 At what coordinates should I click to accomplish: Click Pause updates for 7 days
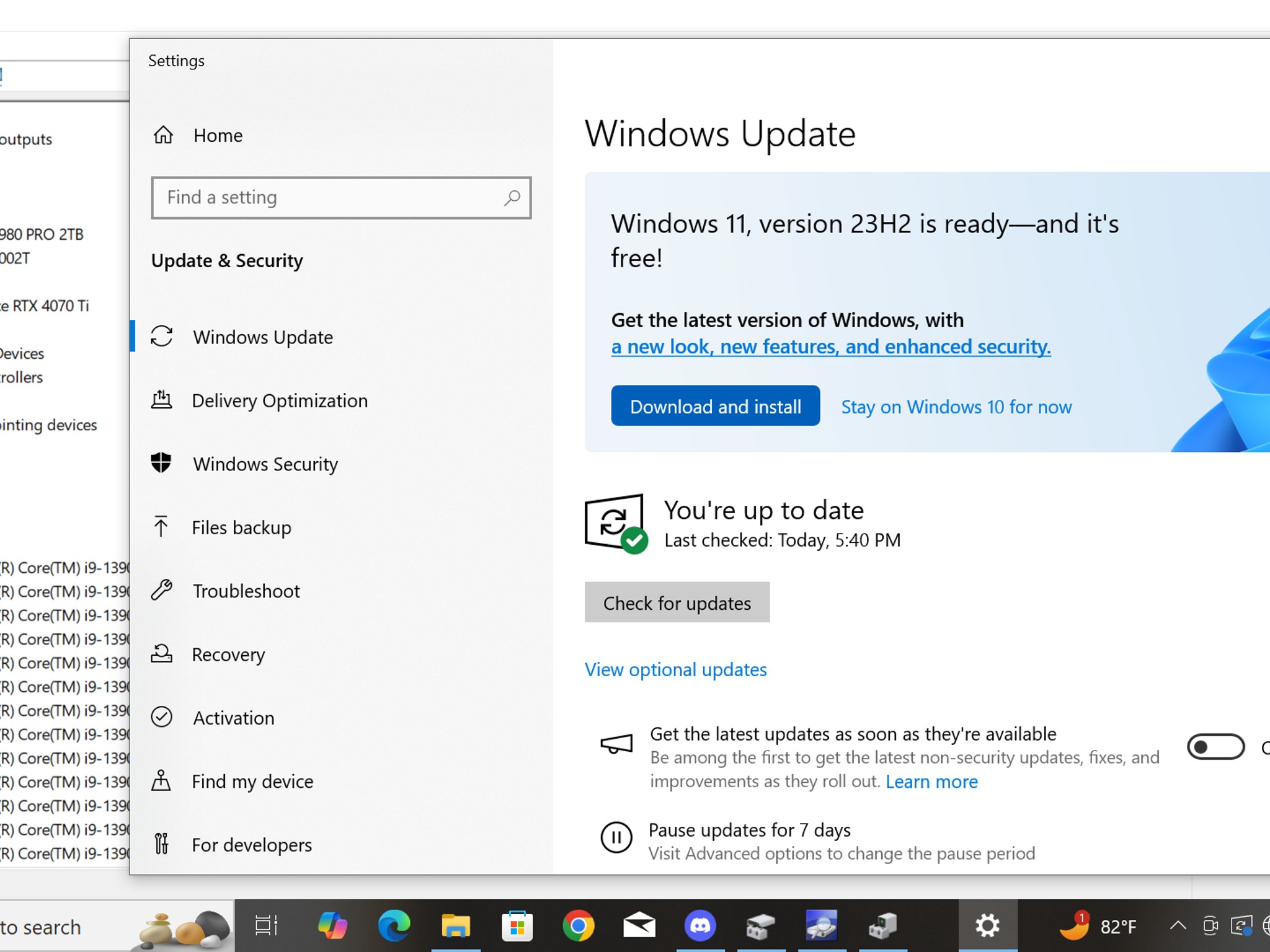750,830
